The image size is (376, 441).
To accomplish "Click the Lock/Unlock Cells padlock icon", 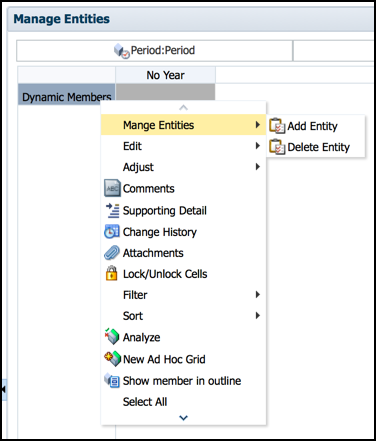I will 111,273.
